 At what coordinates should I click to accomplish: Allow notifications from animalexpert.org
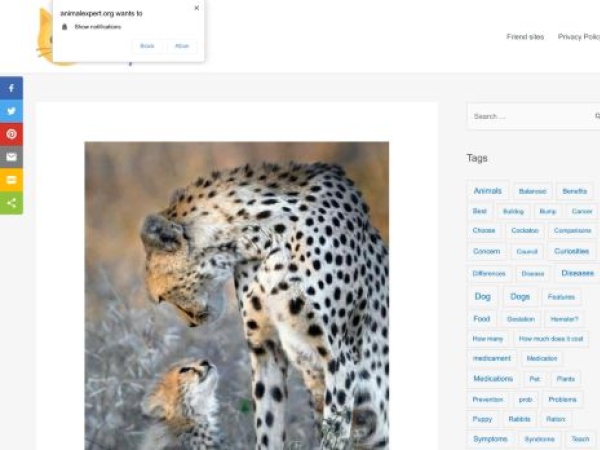click(181, 46)
